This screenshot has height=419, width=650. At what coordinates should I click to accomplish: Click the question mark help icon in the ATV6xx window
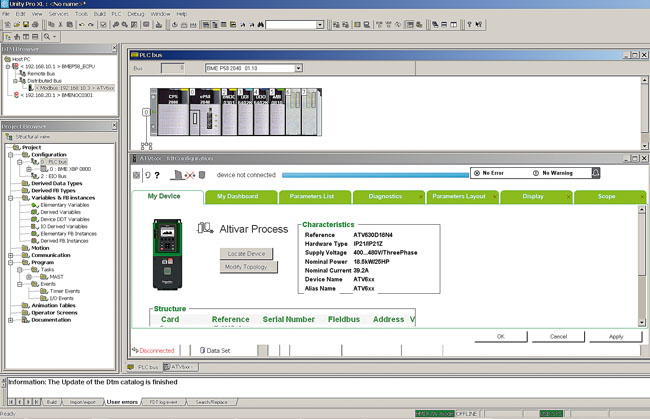tap(157, 175)
